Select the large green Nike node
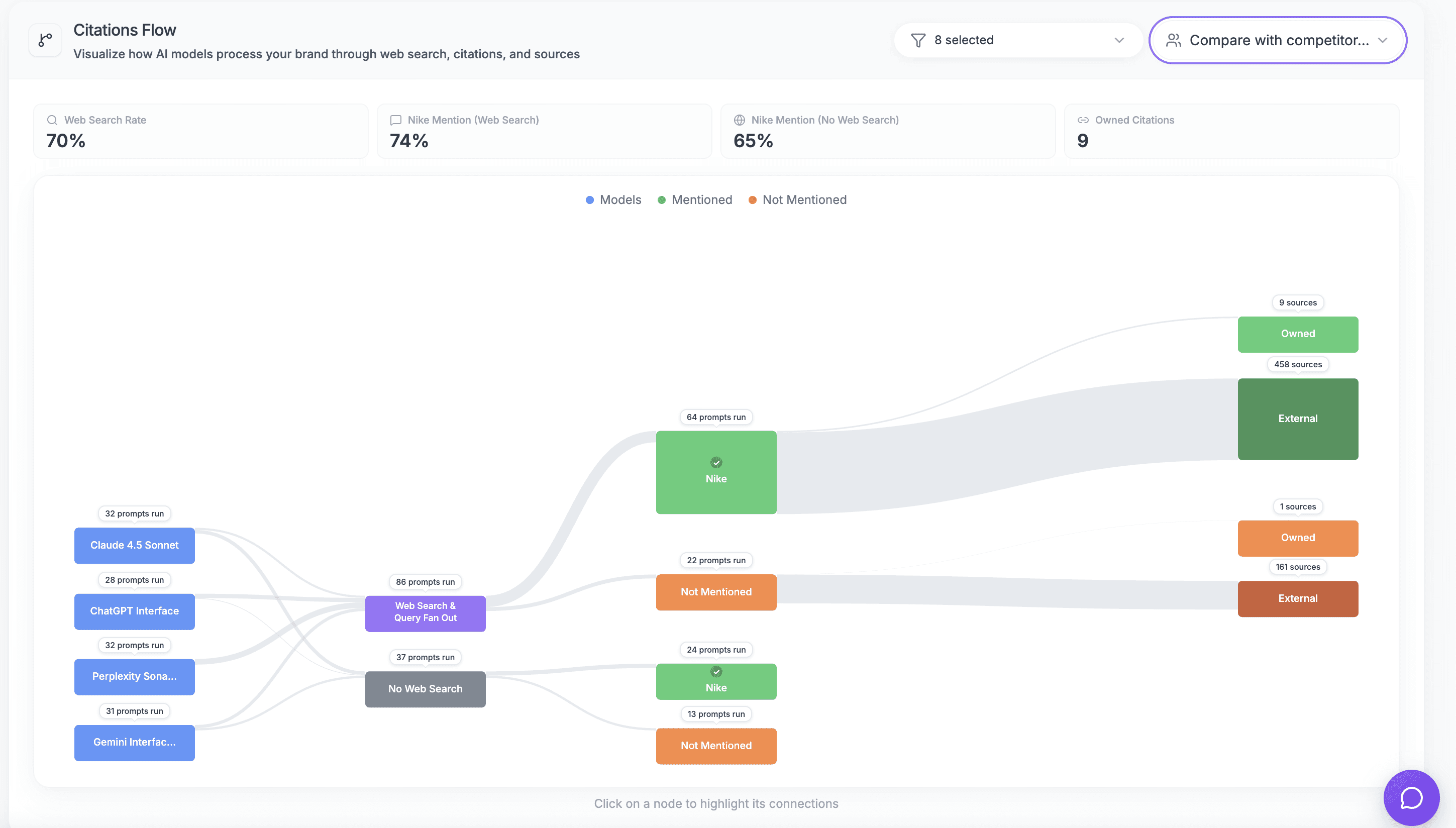 (716, 472)
